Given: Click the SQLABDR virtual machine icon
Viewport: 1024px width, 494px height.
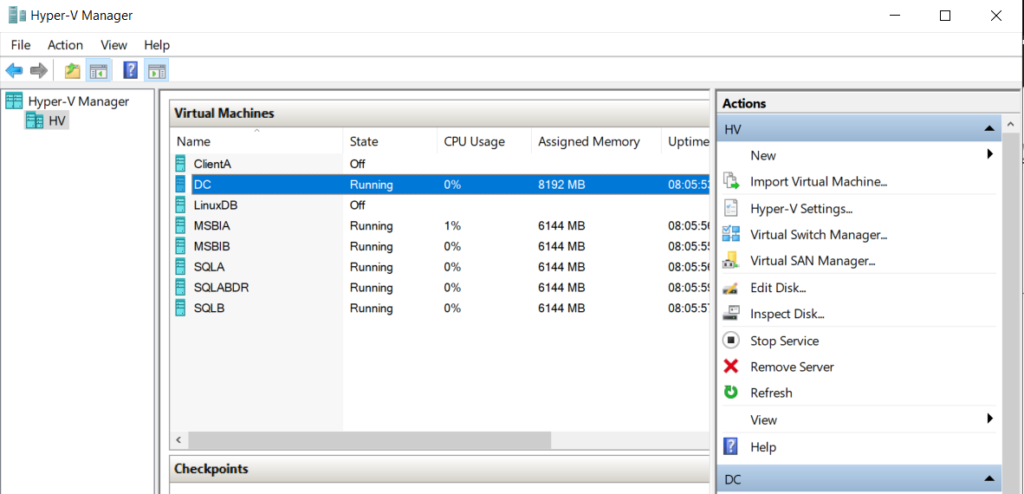Looking at the screenshot, I should pyautogui.click(x=180, y=288).
